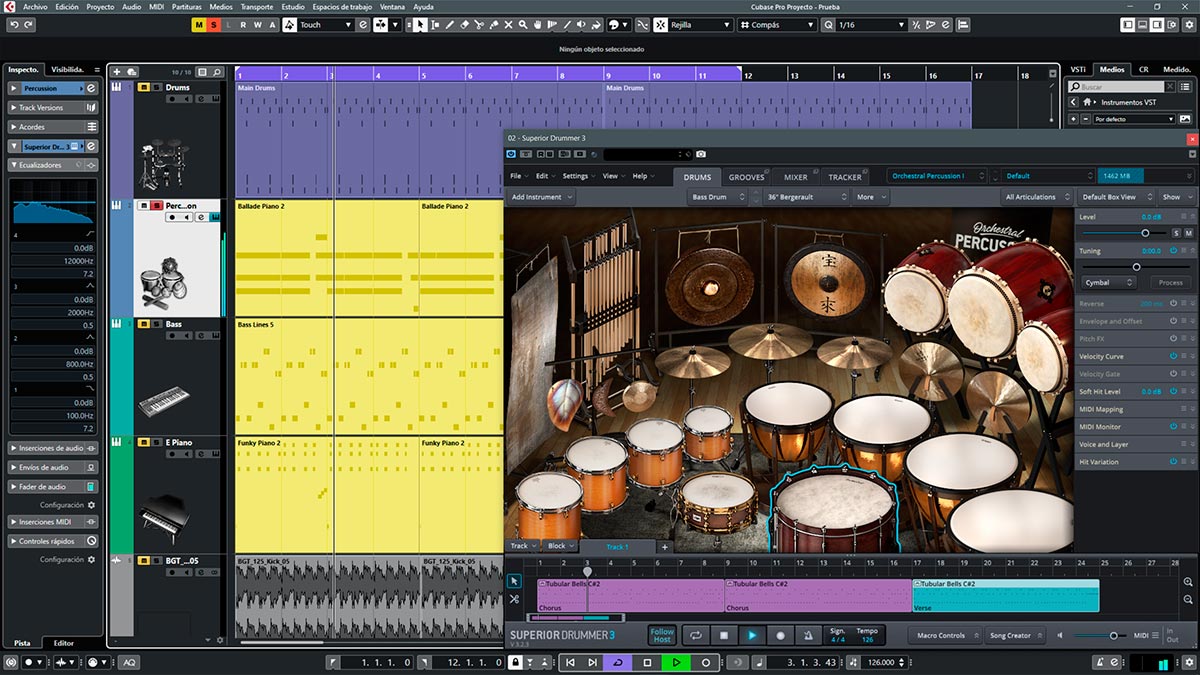Switch to the MIXER tab
This screenshot has width=1200, height=675.
(x=796, y=177)
